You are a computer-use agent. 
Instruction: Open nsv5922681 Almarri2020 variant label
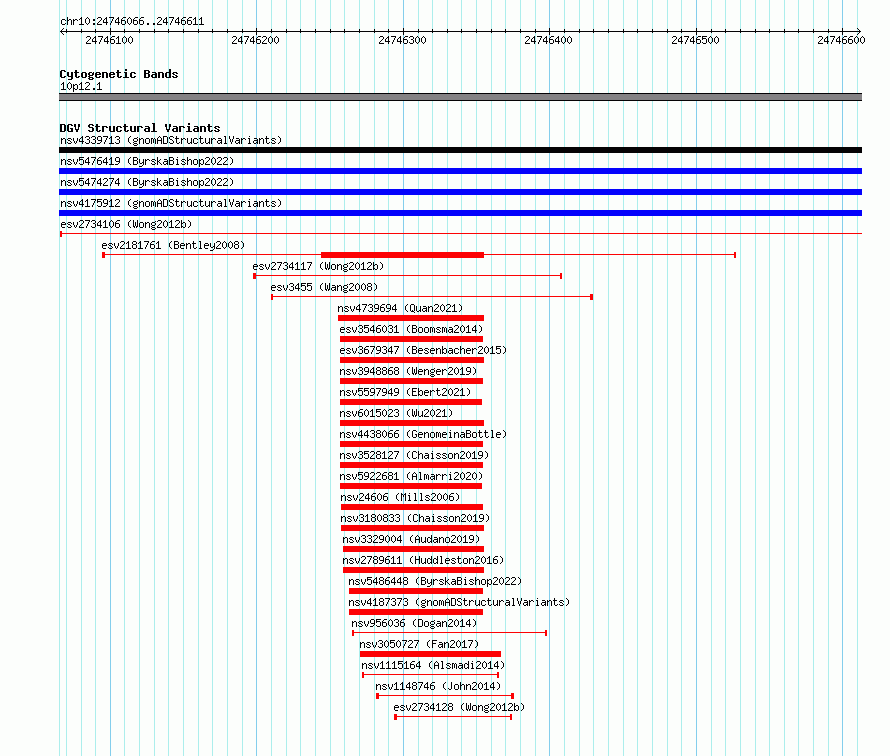coord(411,476)
